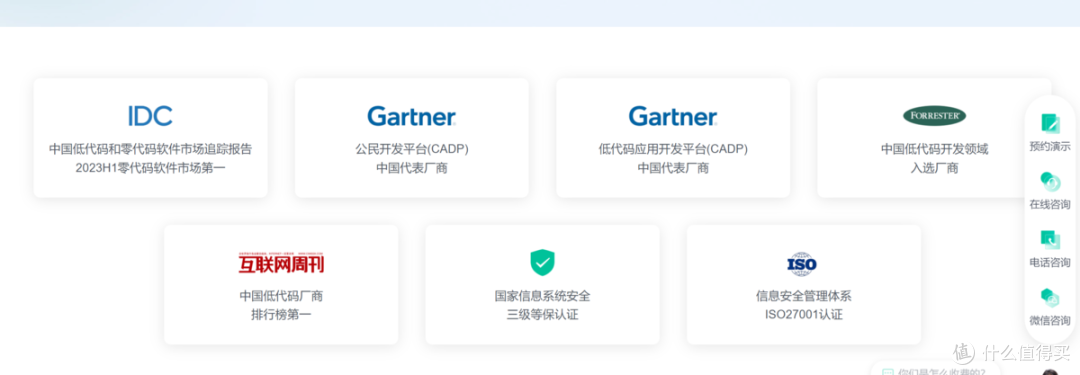Open 微信咨询 in the sidebar
This screenshot has width=1080, height=375.
[1050, 320]
